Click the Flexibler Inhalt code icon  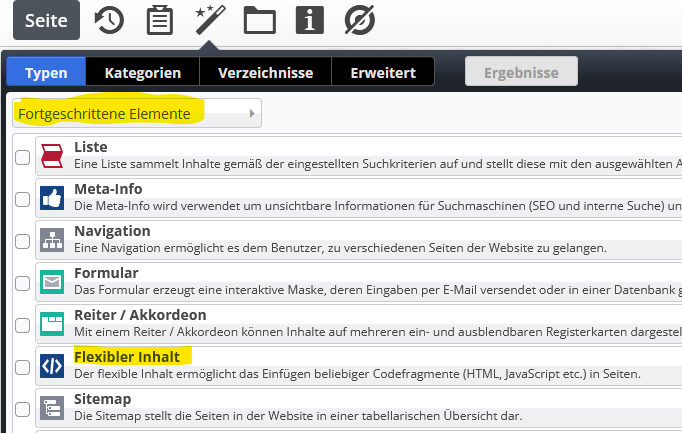(x=52, y=366)
